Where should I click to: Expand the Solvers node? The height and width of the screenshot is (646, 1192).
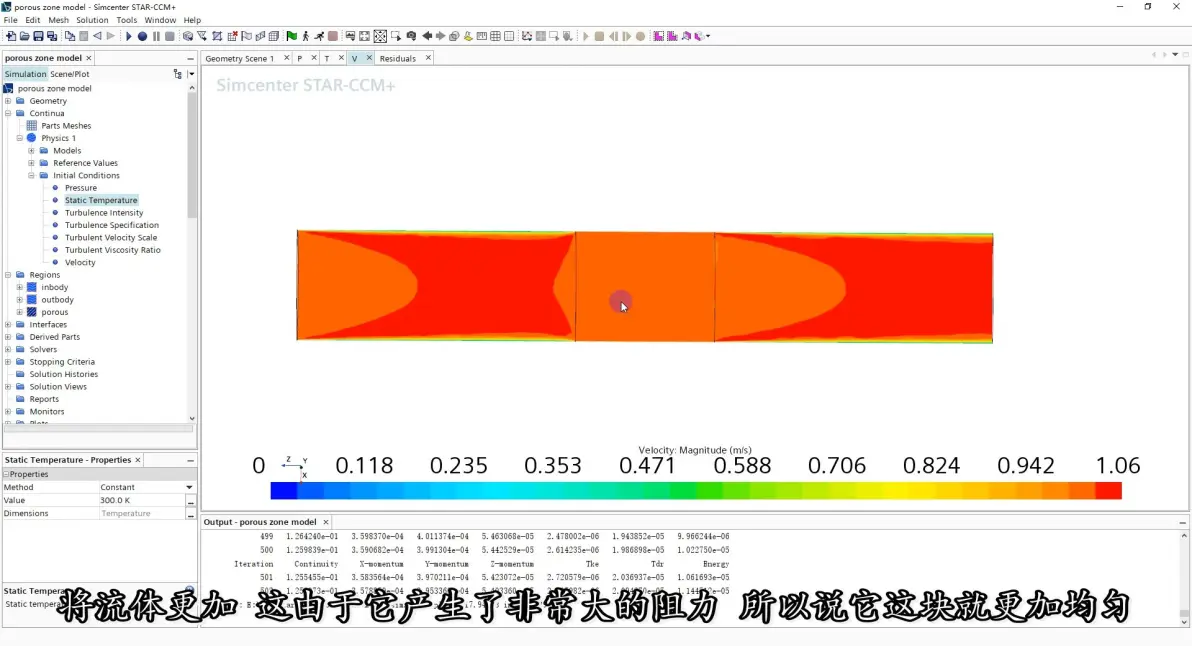pos(8,350)
